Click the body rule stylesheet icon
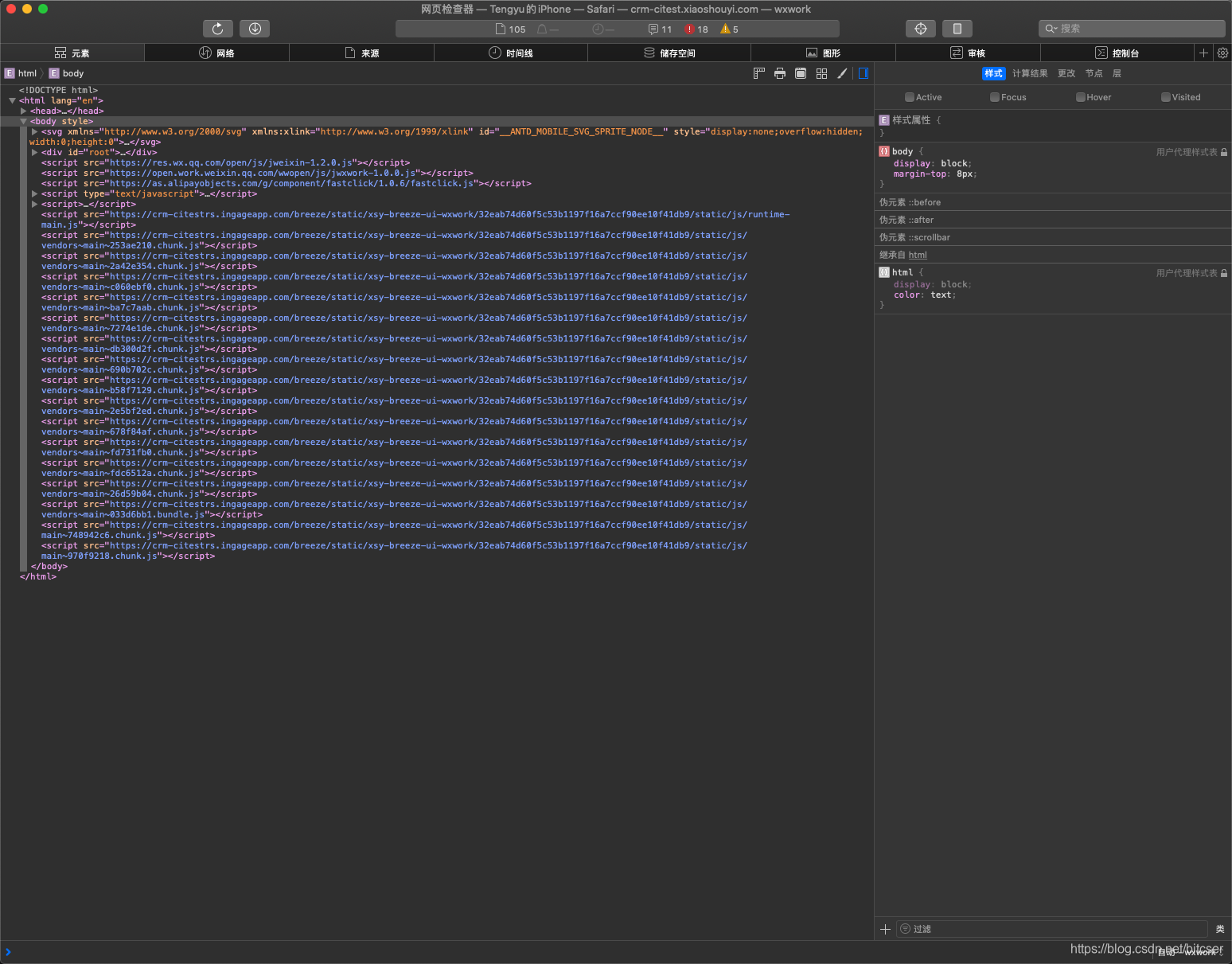The image size is (1232, 964). pyautogui.click(x=883, y=151)
